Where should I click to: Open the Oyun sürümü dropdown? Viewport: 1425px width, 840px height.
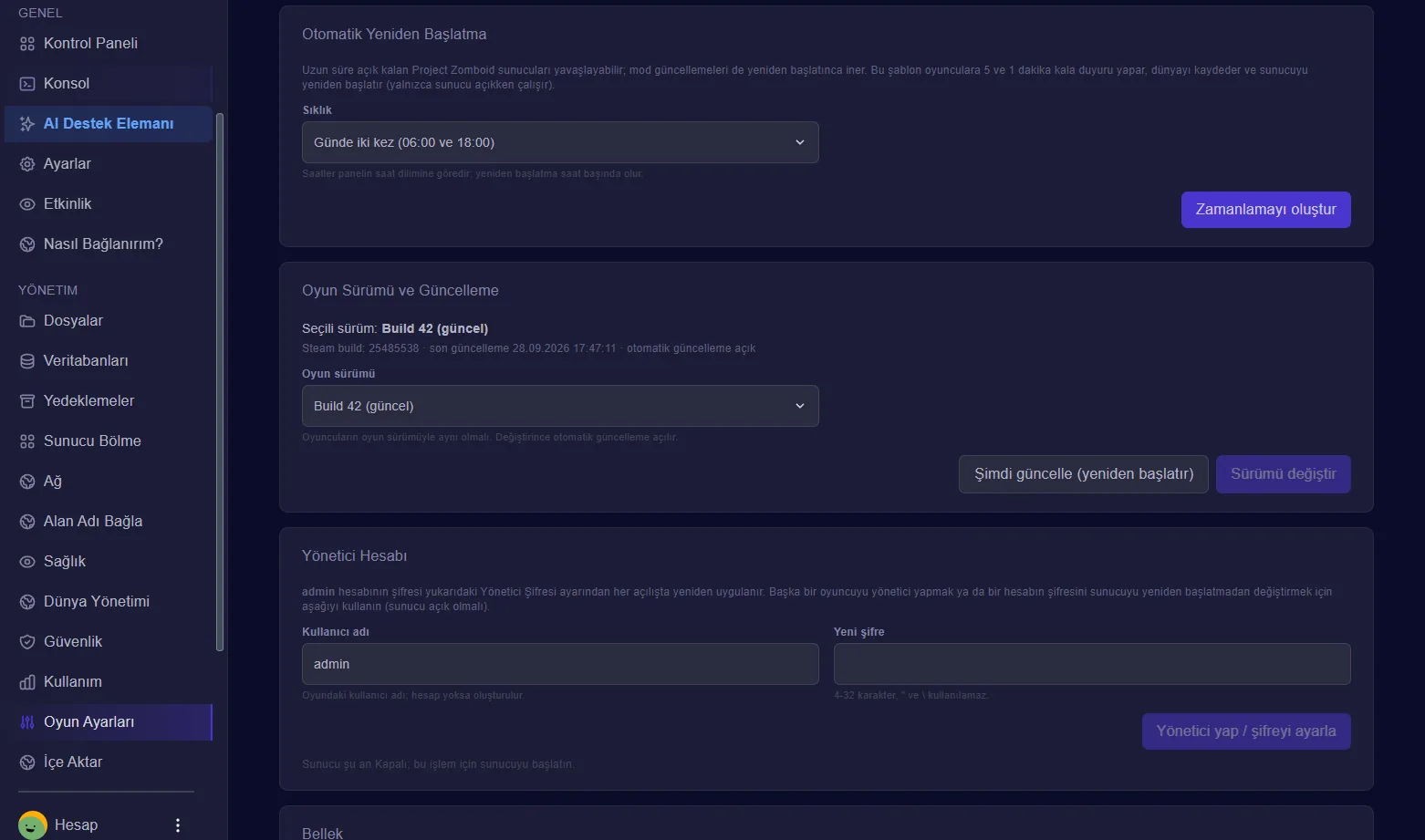(x=560, y=406)
